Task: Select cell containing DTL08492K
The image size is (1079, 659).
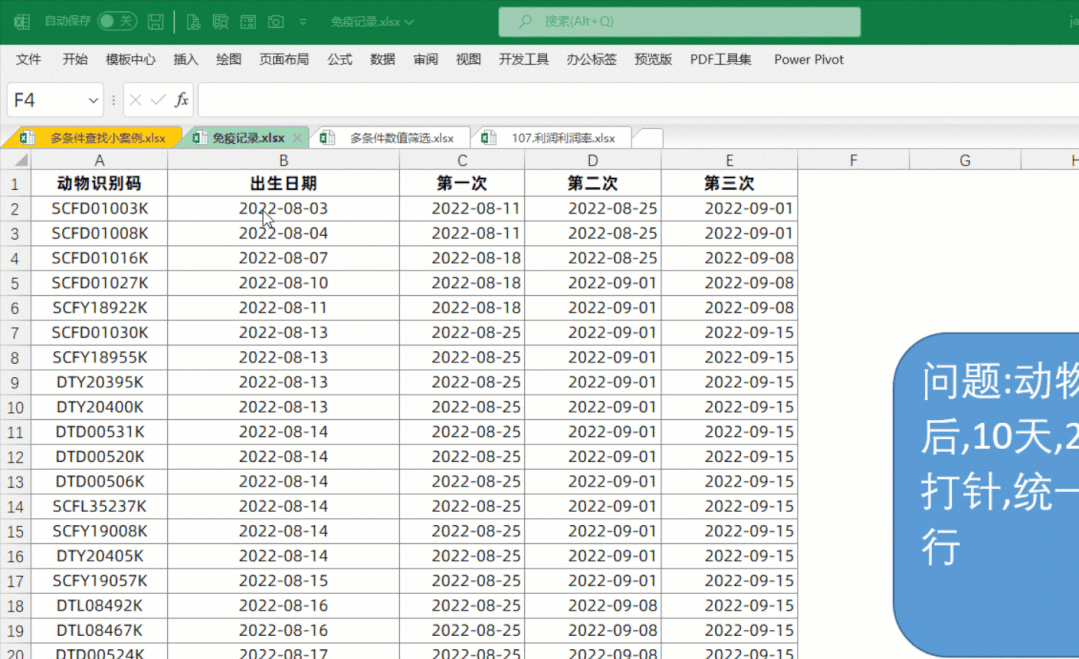Action: click(99, 605)
